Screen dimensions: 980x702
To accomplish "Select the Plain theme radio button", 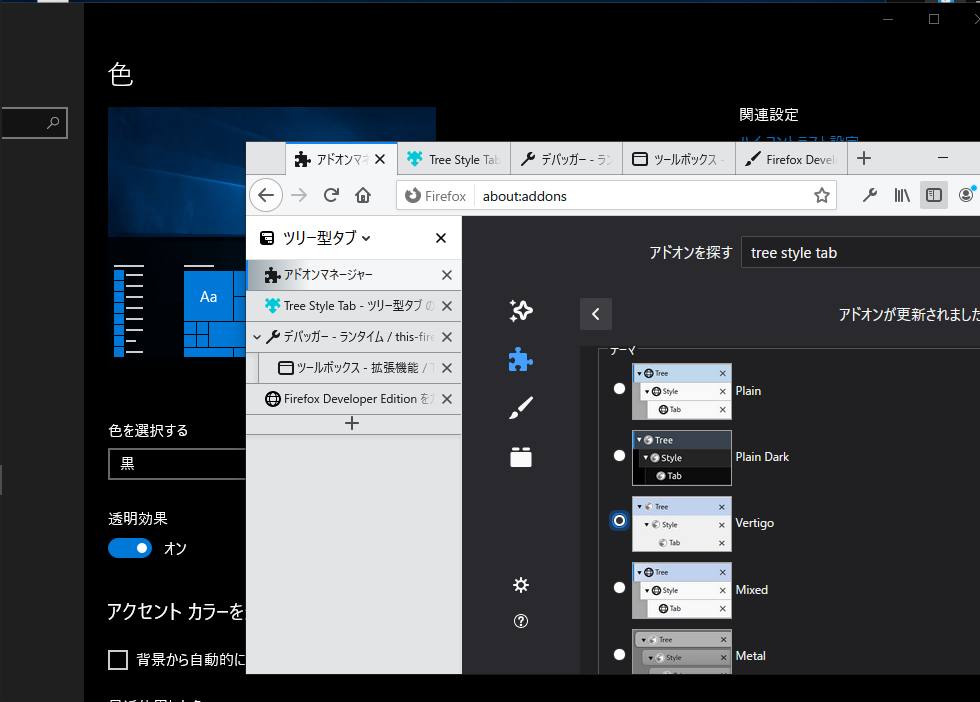I will 619,389.
